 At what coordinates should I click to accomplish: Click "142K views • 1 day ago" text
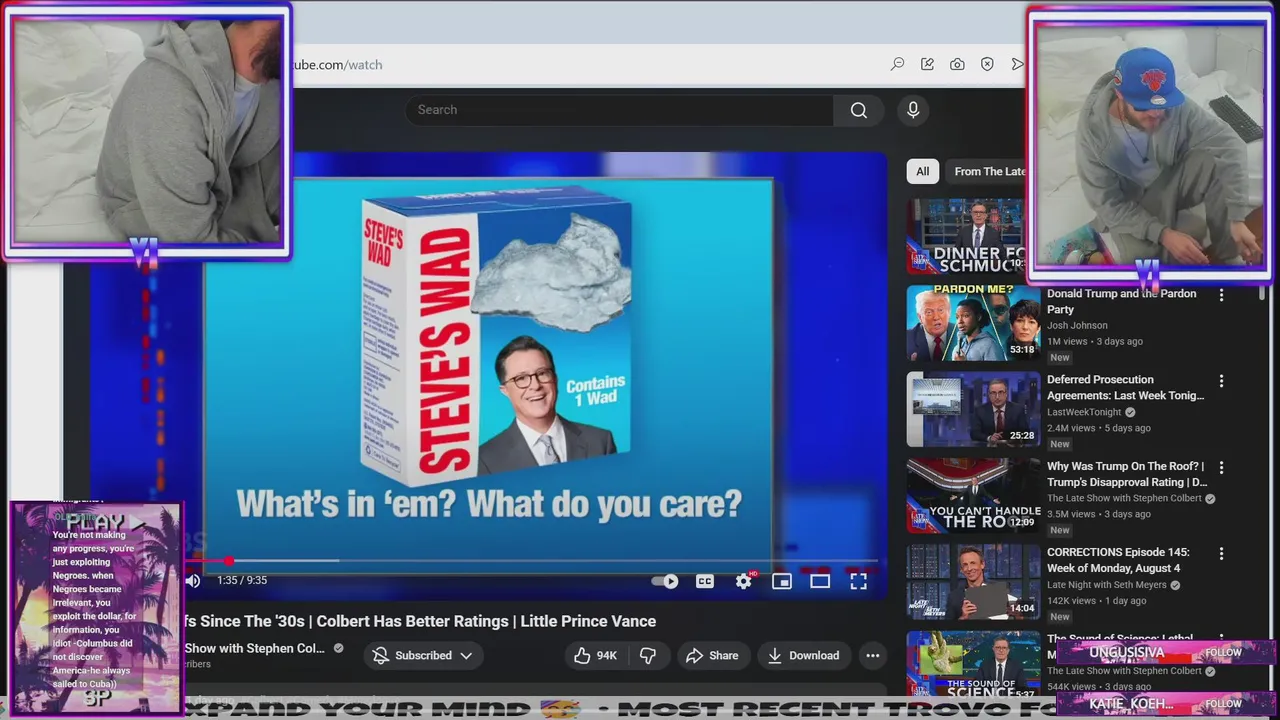(1097, 601)
